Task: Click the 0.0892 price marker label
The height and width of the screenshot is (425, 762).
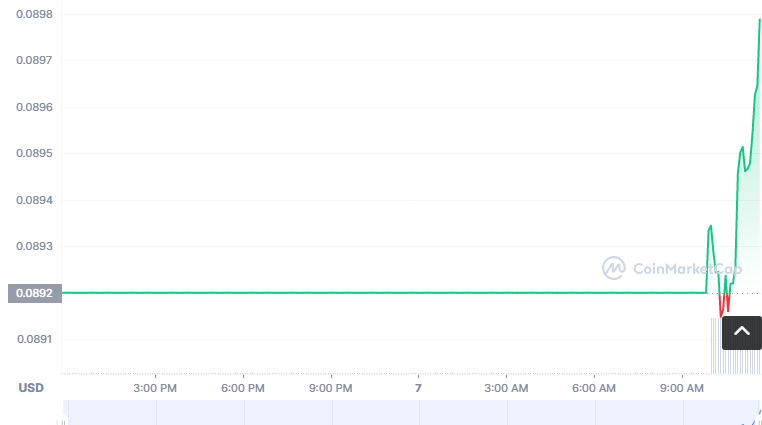Action: tap(35, 293)
